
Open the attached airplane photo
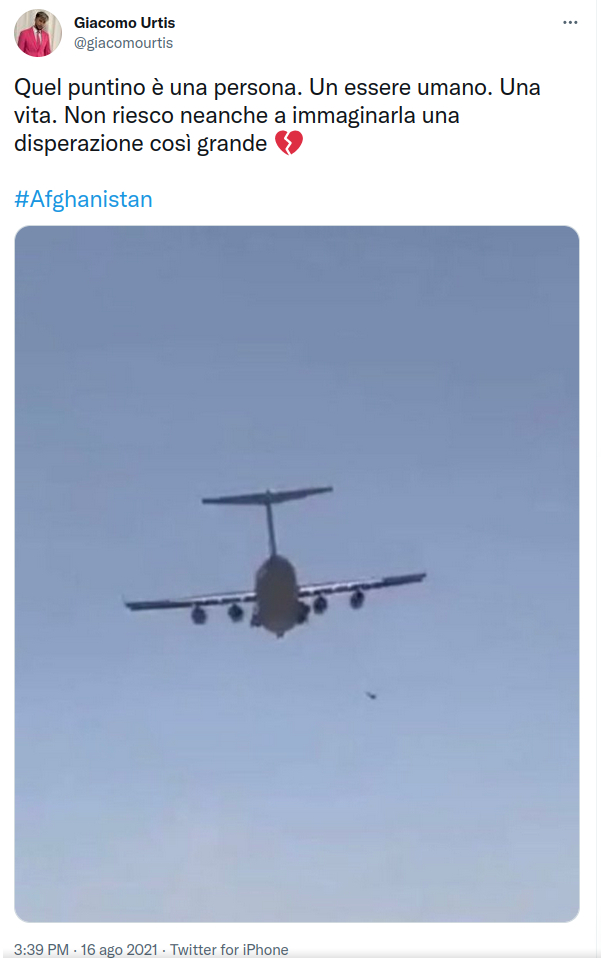pyautogui.click(x=297, y=574)
